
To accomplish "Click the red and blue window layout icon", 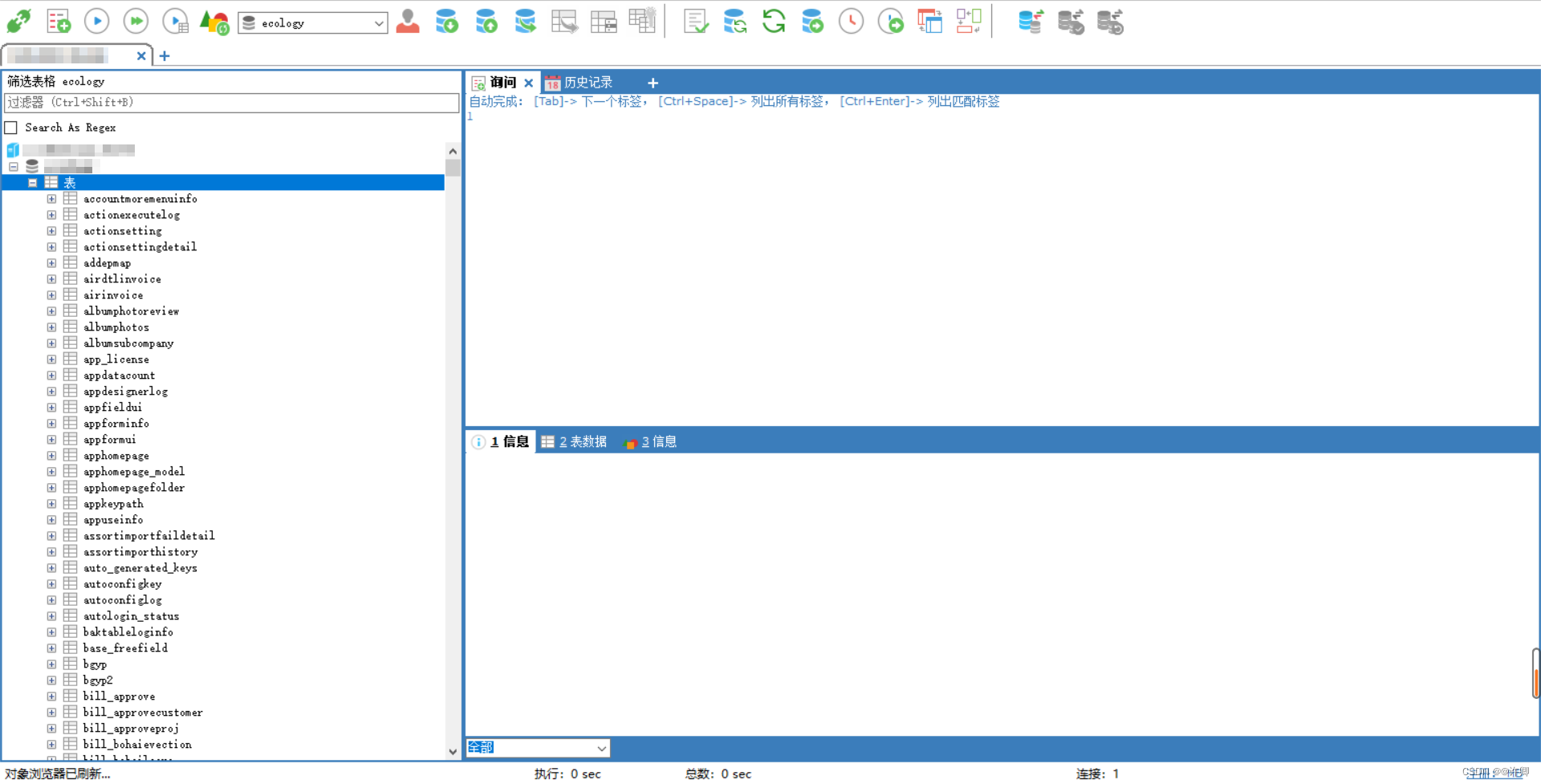I will 929,22.
